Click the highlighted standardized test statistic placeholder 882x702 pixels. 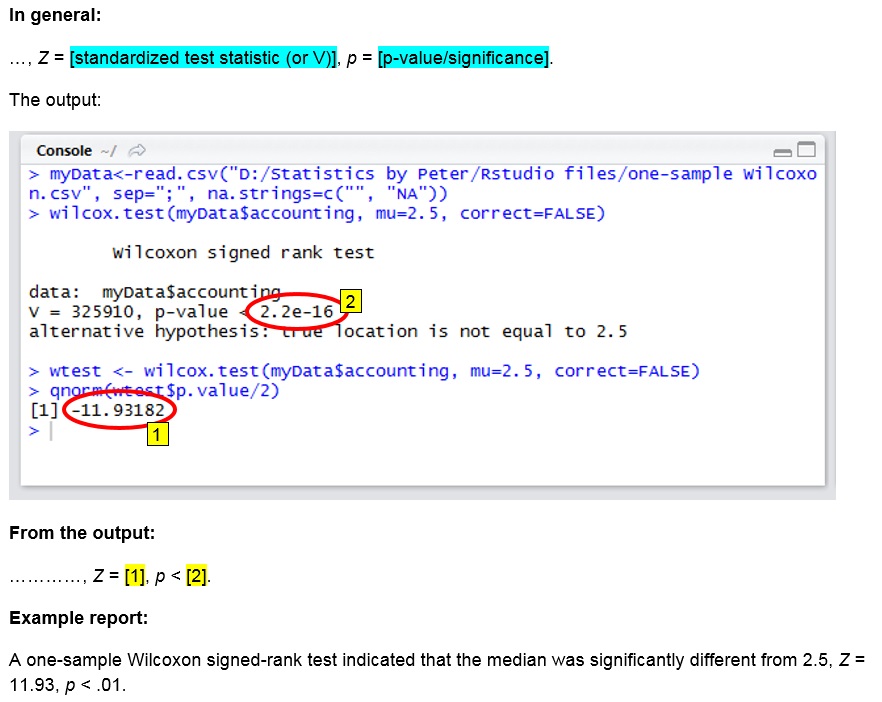coord(203,58)
